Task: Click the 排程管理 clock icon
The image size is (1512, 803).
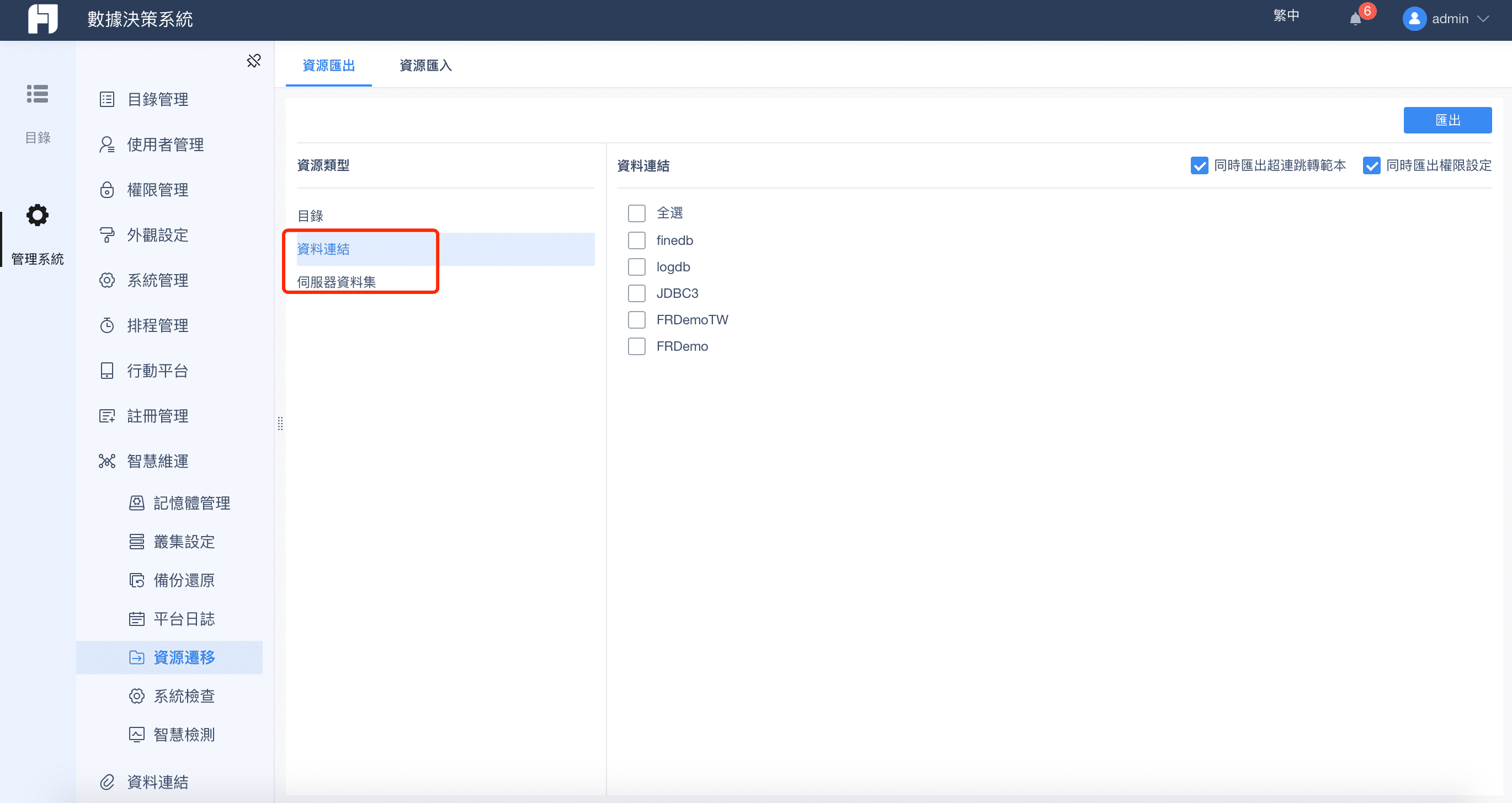Action: [107, 325]
